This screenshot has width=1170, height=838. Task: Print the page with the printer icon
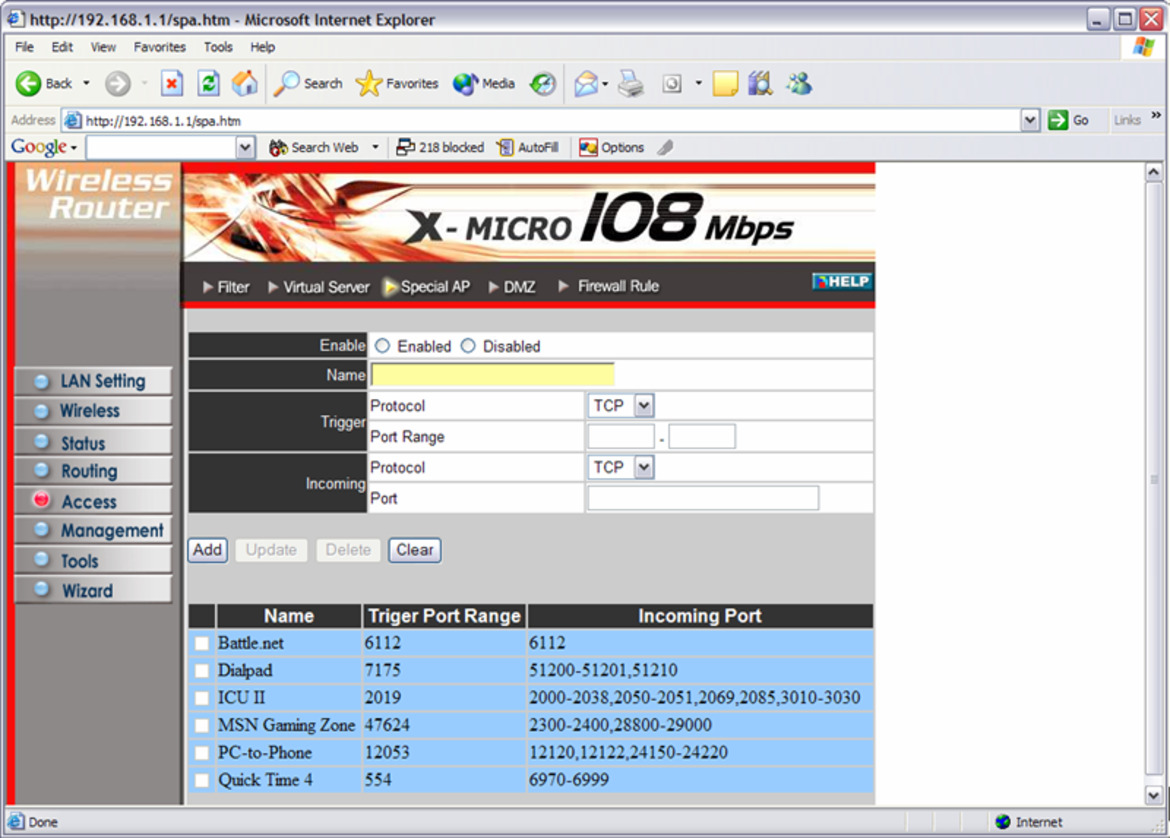pos(631,84)
